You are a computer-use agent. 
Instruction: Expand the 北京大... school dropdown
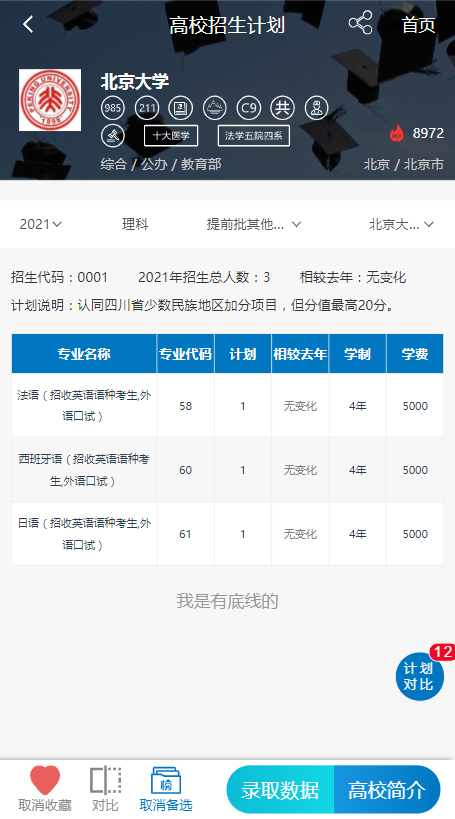(401, 224)
